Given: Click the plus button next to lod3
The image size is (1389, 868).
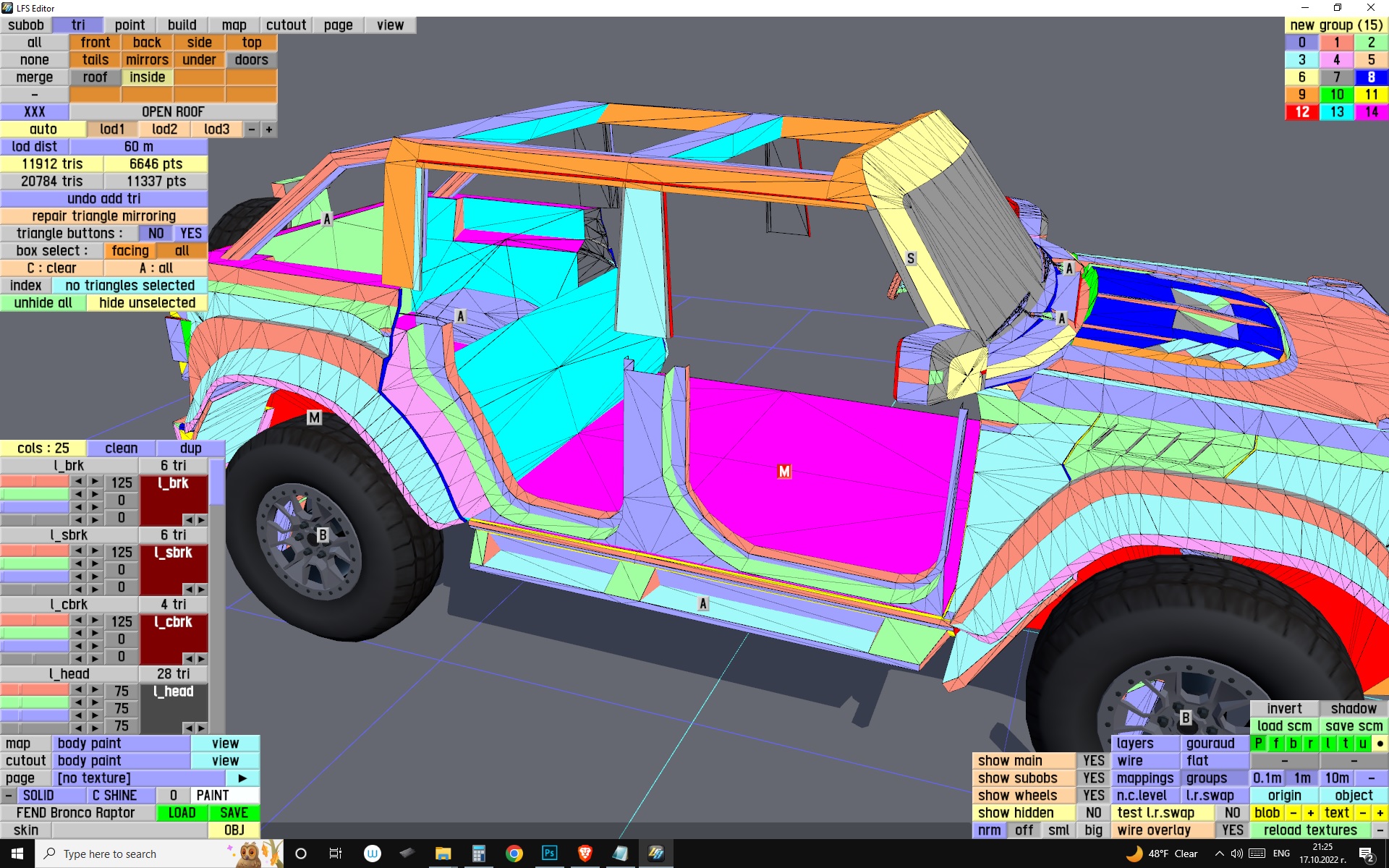Looking at the screenshot, I should tap(269, 129).
